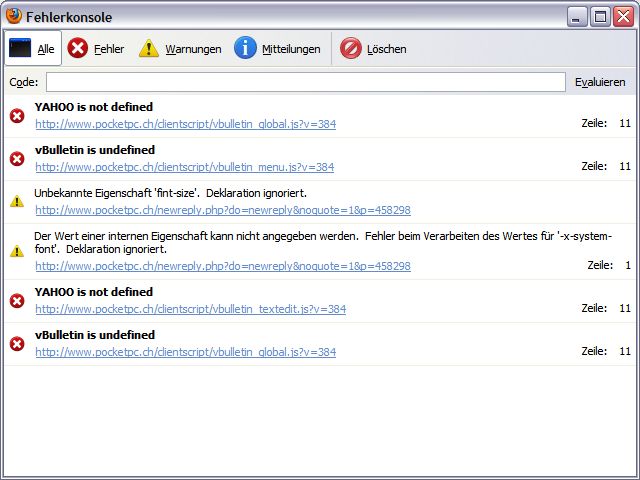The width and height of the screenshot is (640, 480).
Task: Maximize the Fehlerkonsole window
Action: click(x=600, y=17)
